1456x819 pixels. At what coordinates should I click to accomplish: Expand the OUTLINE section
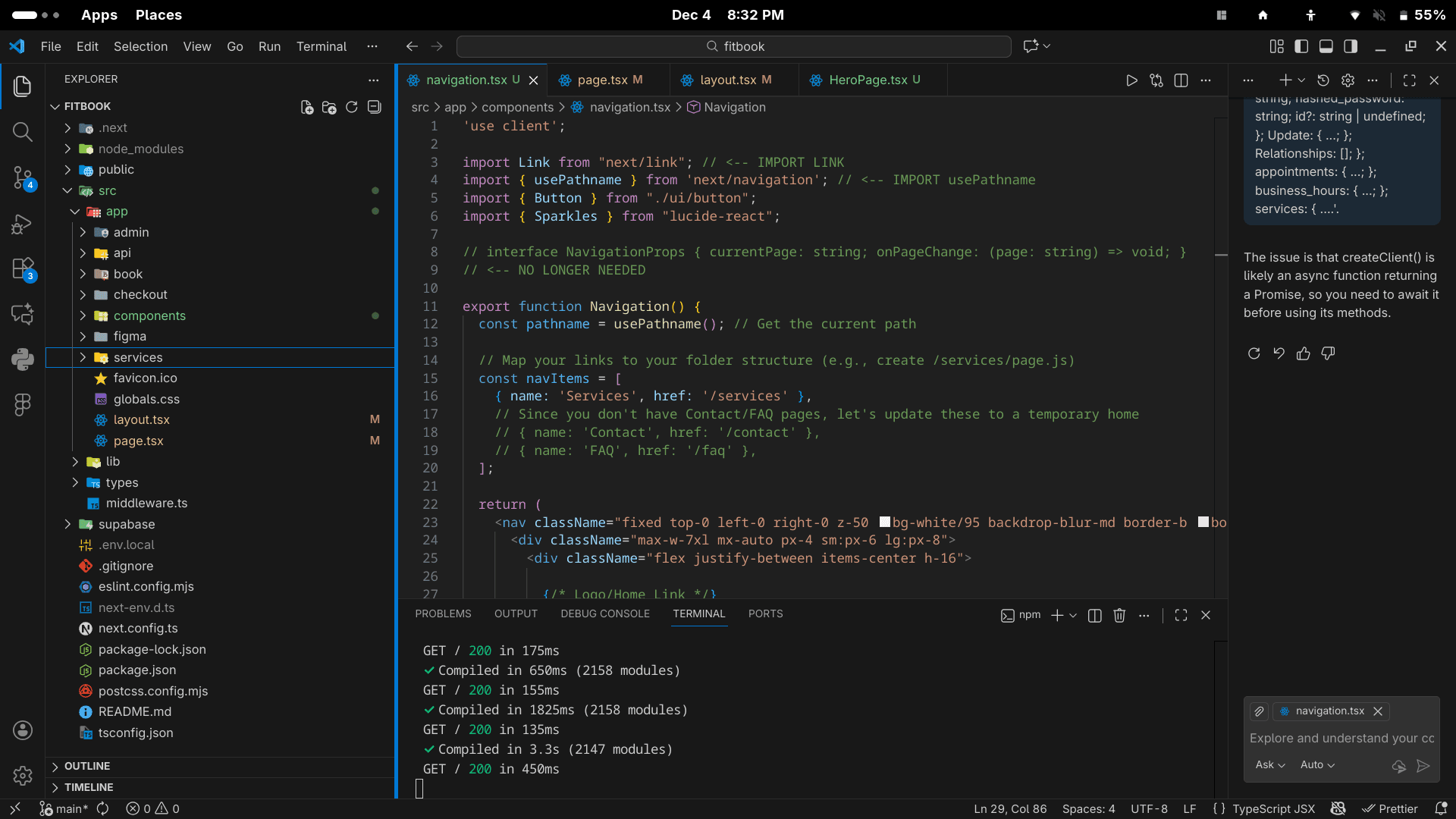tap(87, 766)
